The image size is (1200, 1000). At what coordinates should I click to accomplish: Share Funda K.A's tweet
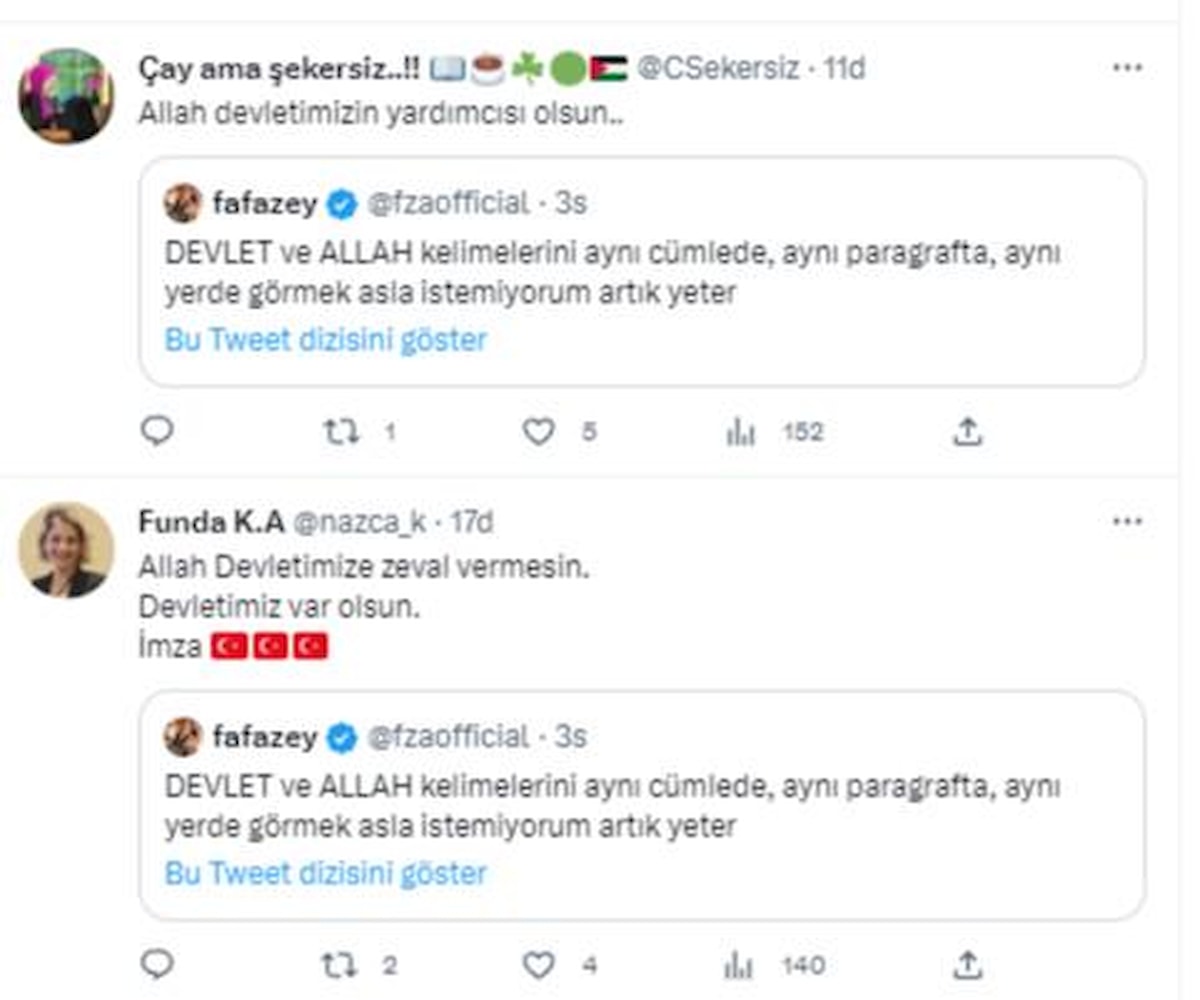tap(966, 964)
